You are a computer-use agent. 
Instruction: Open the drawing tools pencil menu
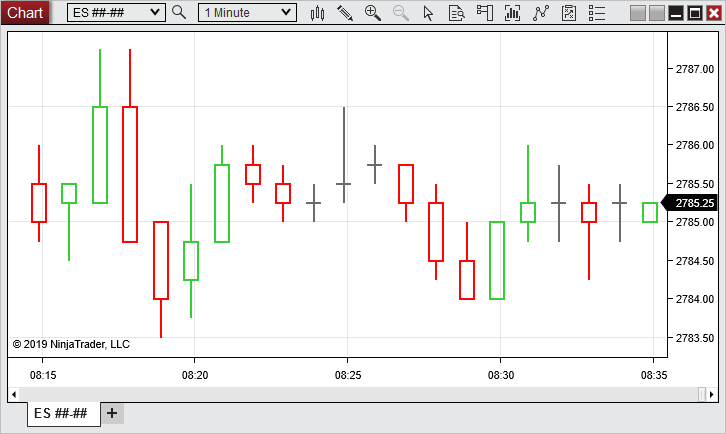point(345,13)
